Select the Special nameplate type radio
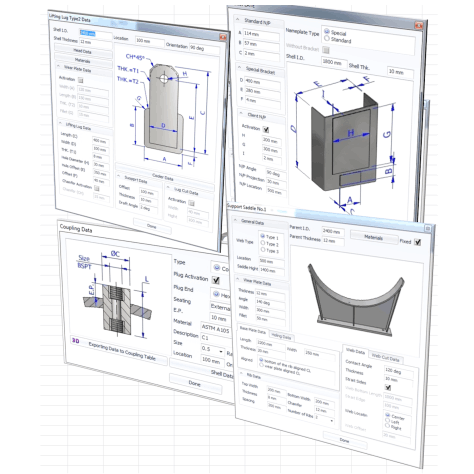This screenshot has width=474, height=474. 327,31
